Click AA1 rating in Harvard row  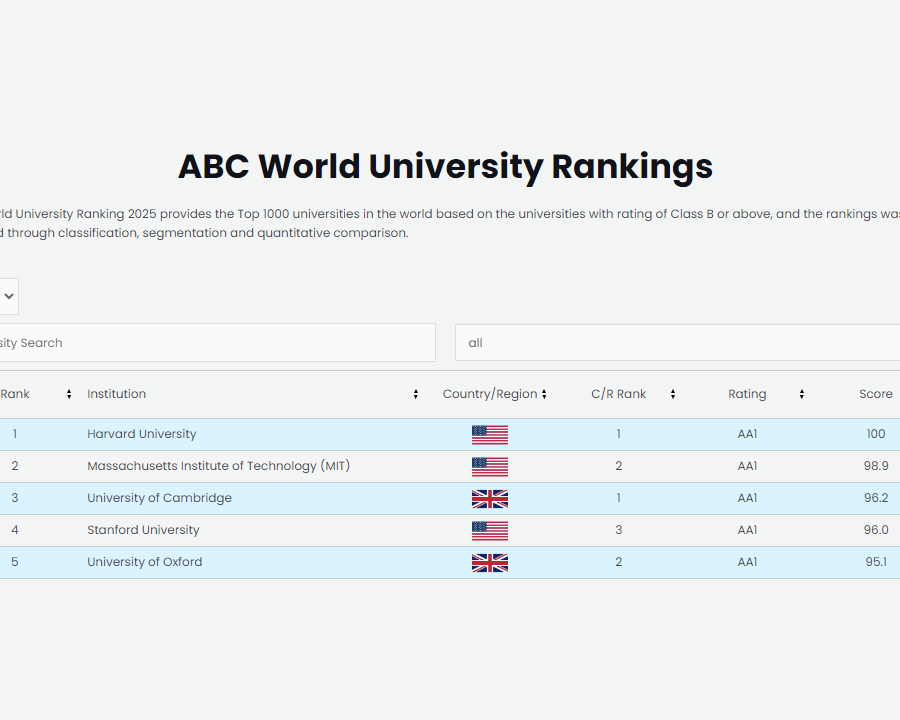click(x=747, y=434)
